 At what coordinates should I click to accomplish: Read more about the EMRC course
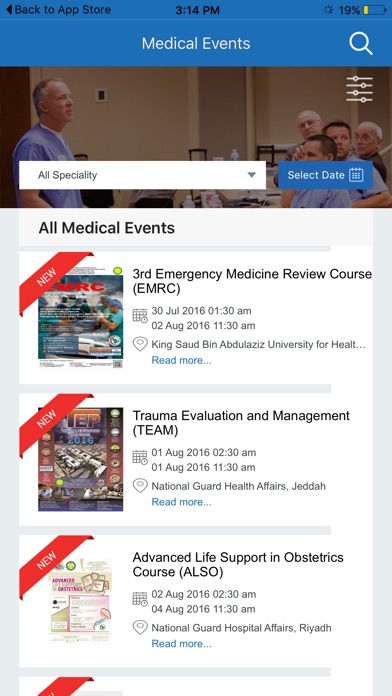182,360
